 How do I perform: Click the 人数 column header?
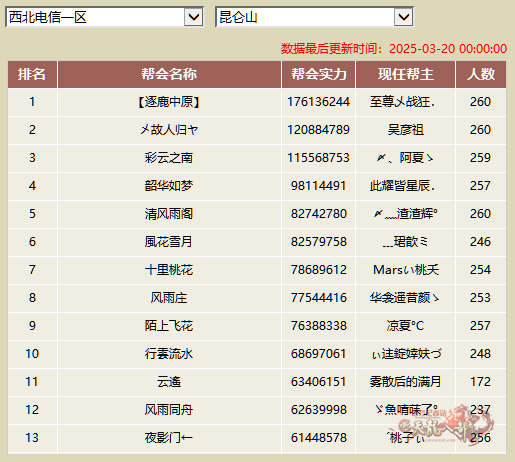(481, 74)
